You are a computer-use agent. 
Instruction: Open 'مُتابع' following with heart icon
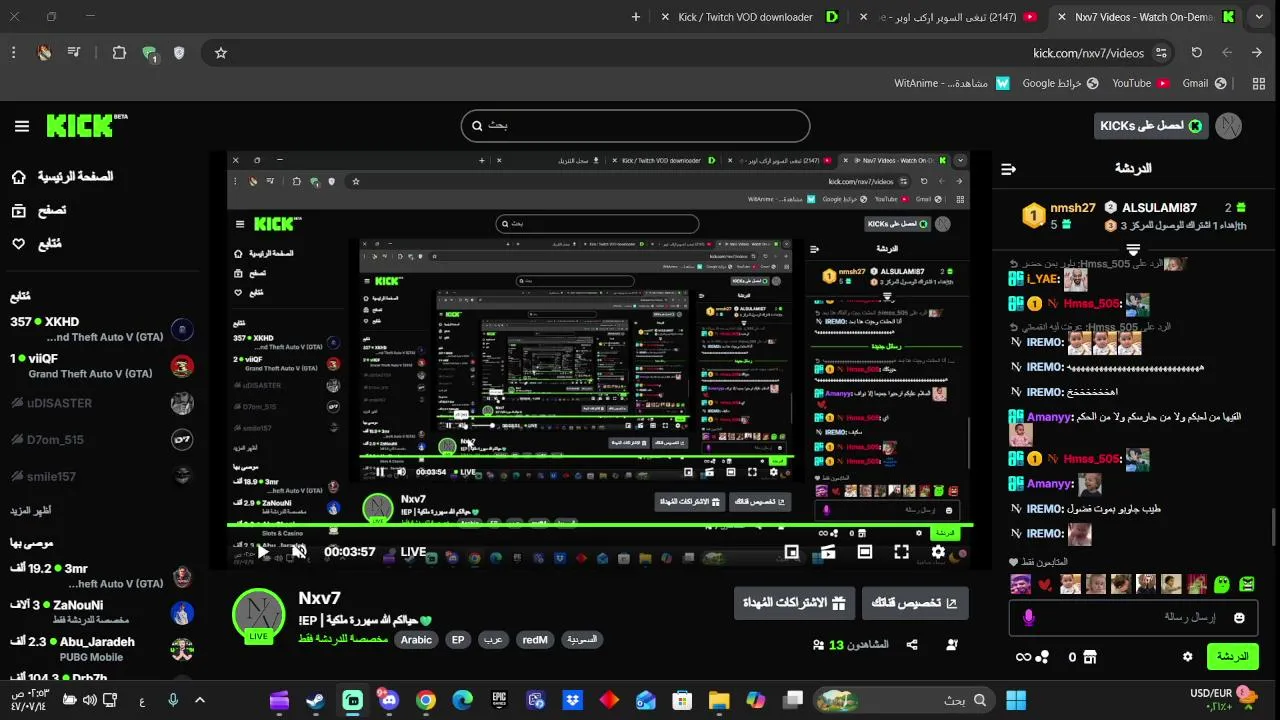(x=36, y=244)
